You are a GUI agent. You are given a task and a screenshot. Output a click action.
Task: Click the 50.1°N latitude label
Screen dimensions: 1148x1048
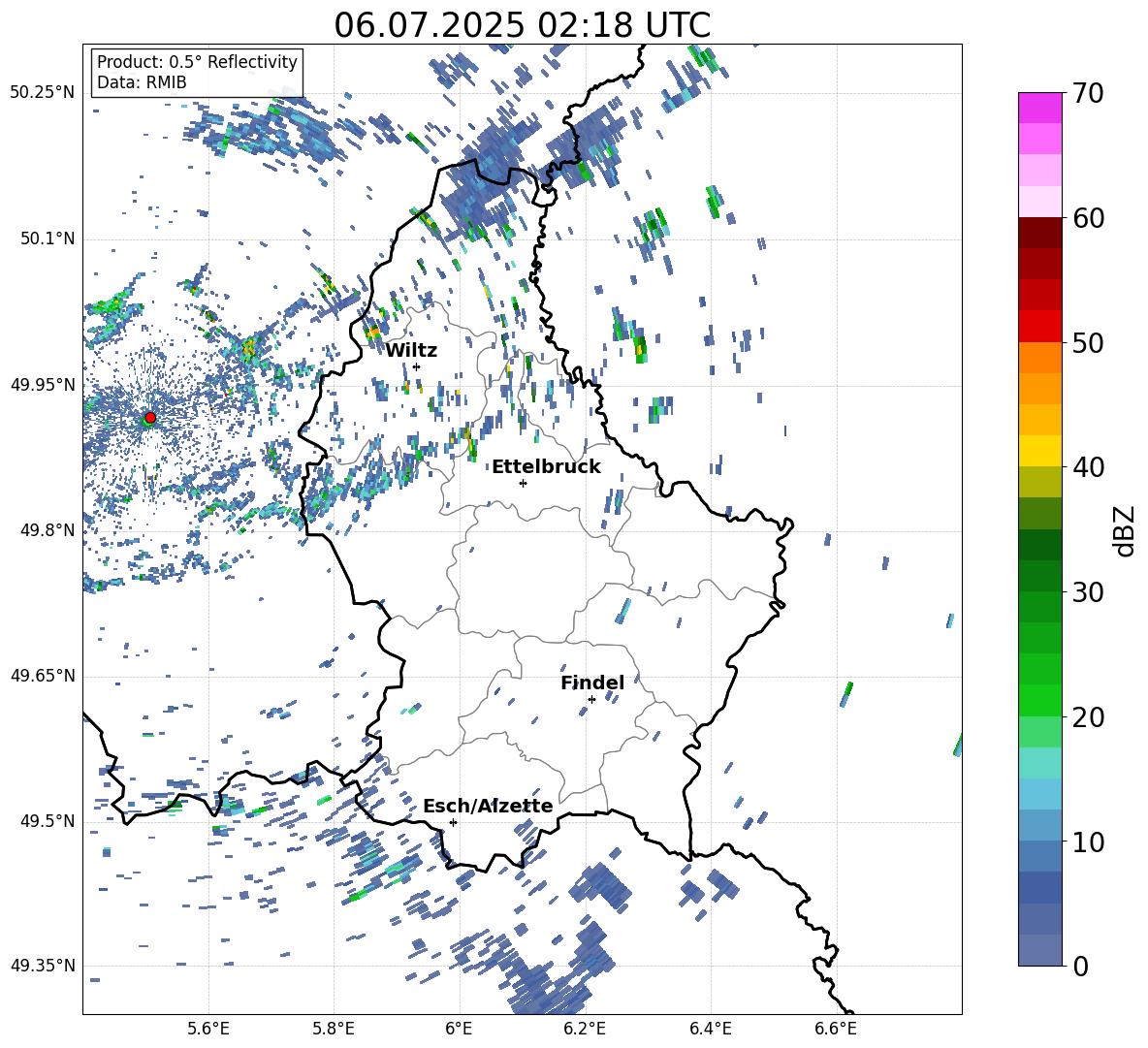pyautogui.click(x=48, y=239)
